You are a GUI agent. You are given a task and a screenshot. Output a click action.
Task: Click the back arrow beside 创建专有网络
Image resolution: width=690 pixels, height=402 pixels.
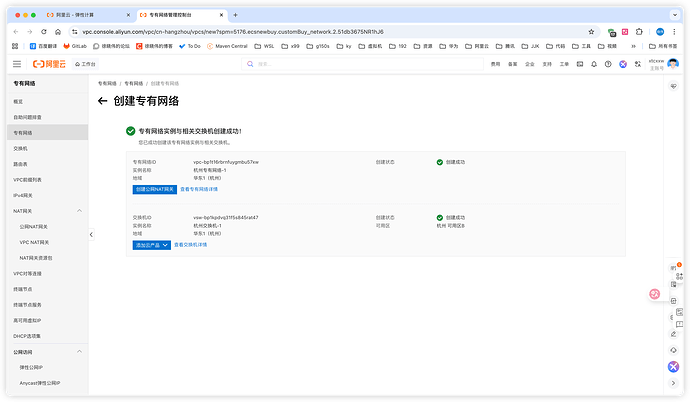pyautogui.click(x=102, y=102)
